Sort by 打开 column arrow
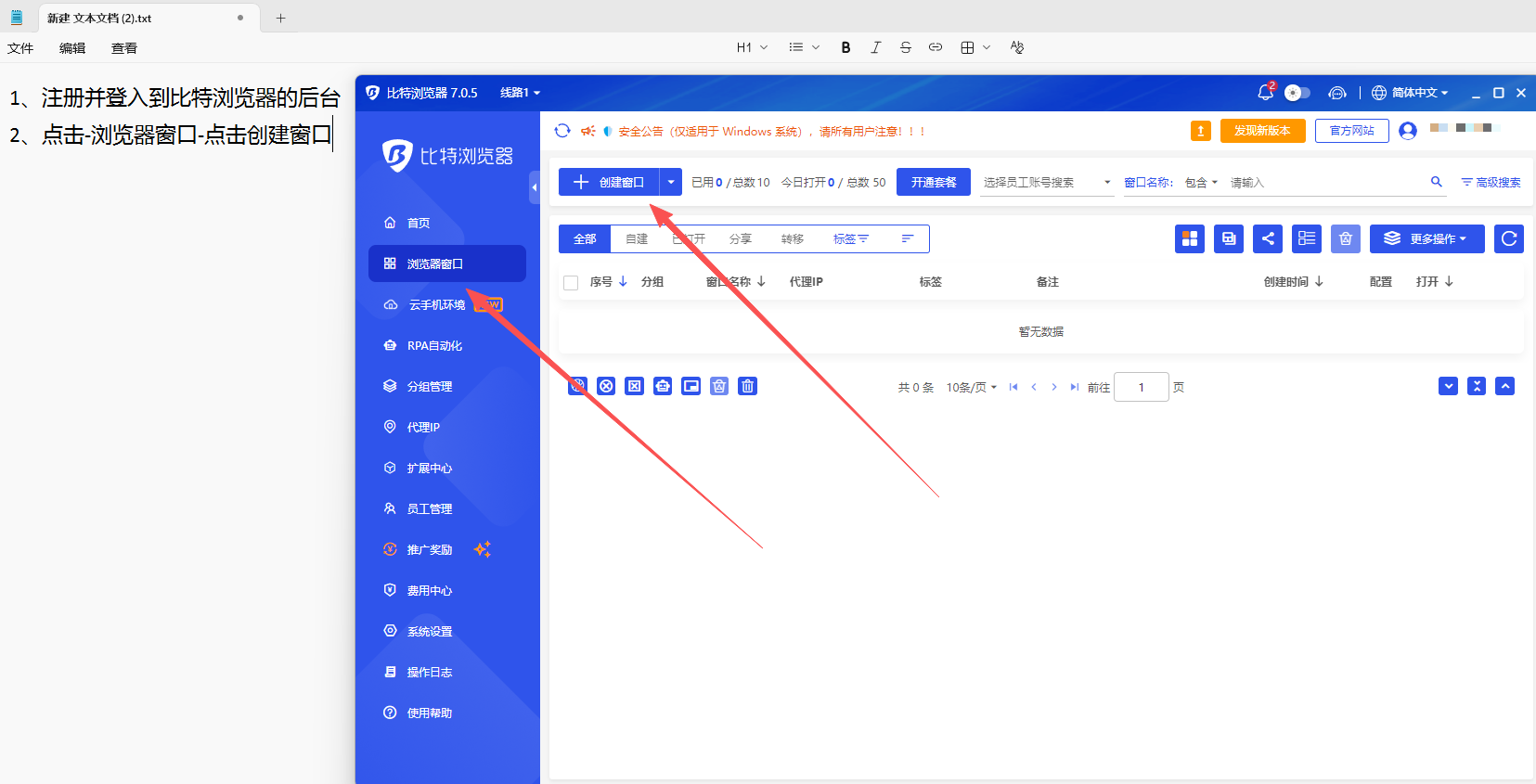1536x784 pixels. coord(1449,281)
